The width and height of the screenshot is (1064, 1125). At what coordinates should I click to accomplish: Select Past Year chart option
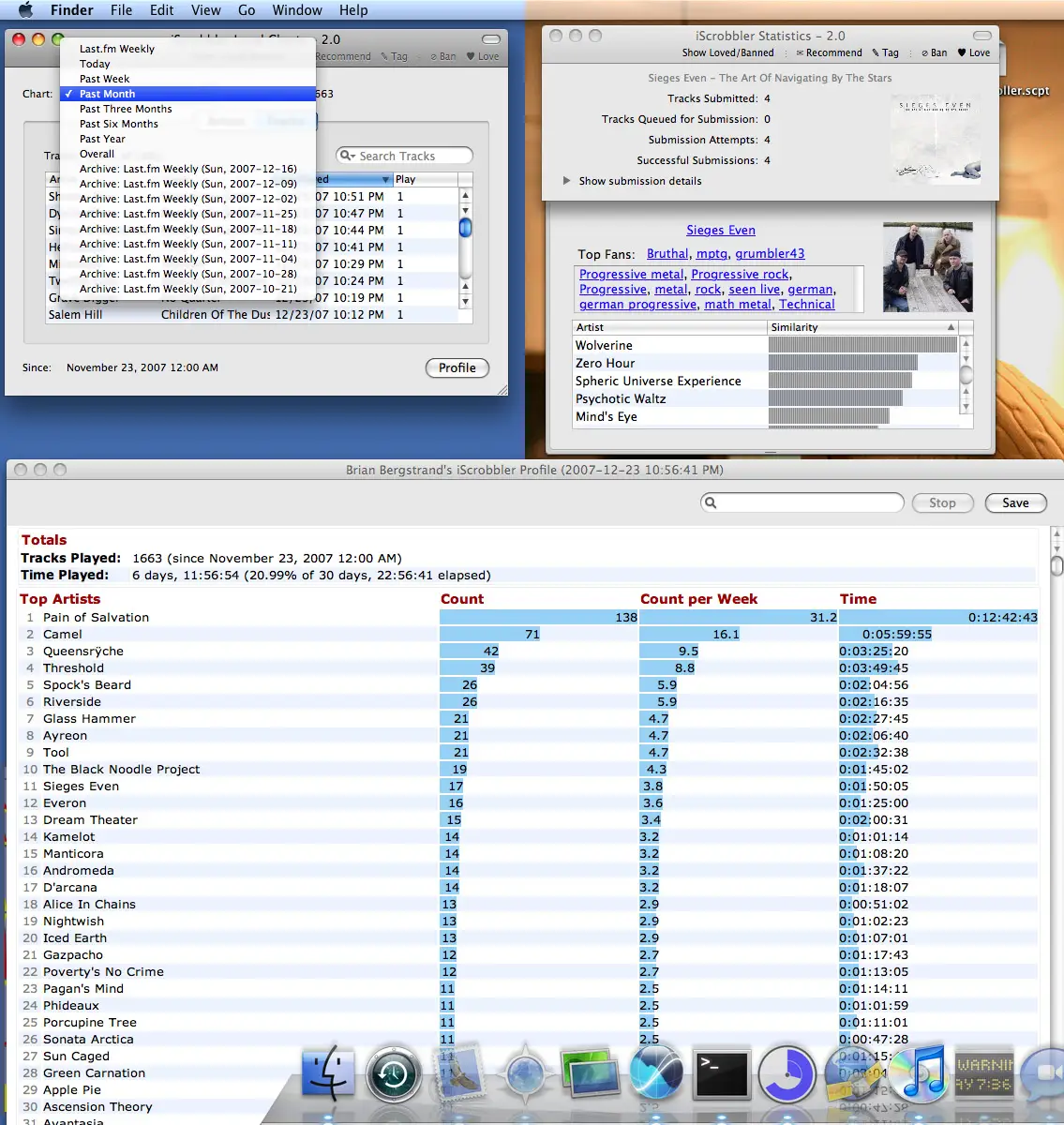[187, 139]
